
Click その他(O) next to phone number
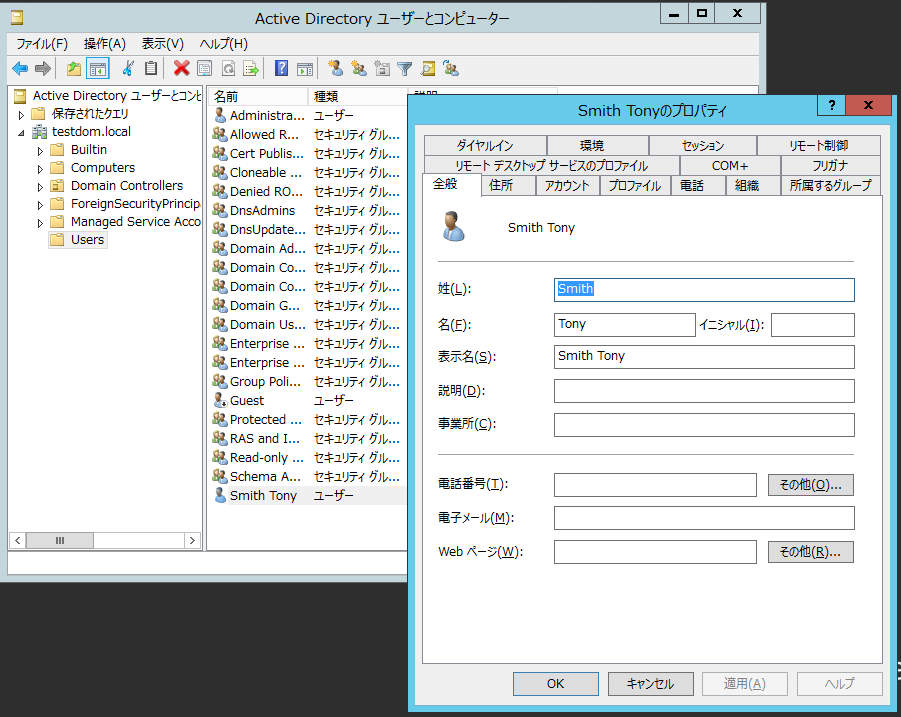[x=811, y=485]
